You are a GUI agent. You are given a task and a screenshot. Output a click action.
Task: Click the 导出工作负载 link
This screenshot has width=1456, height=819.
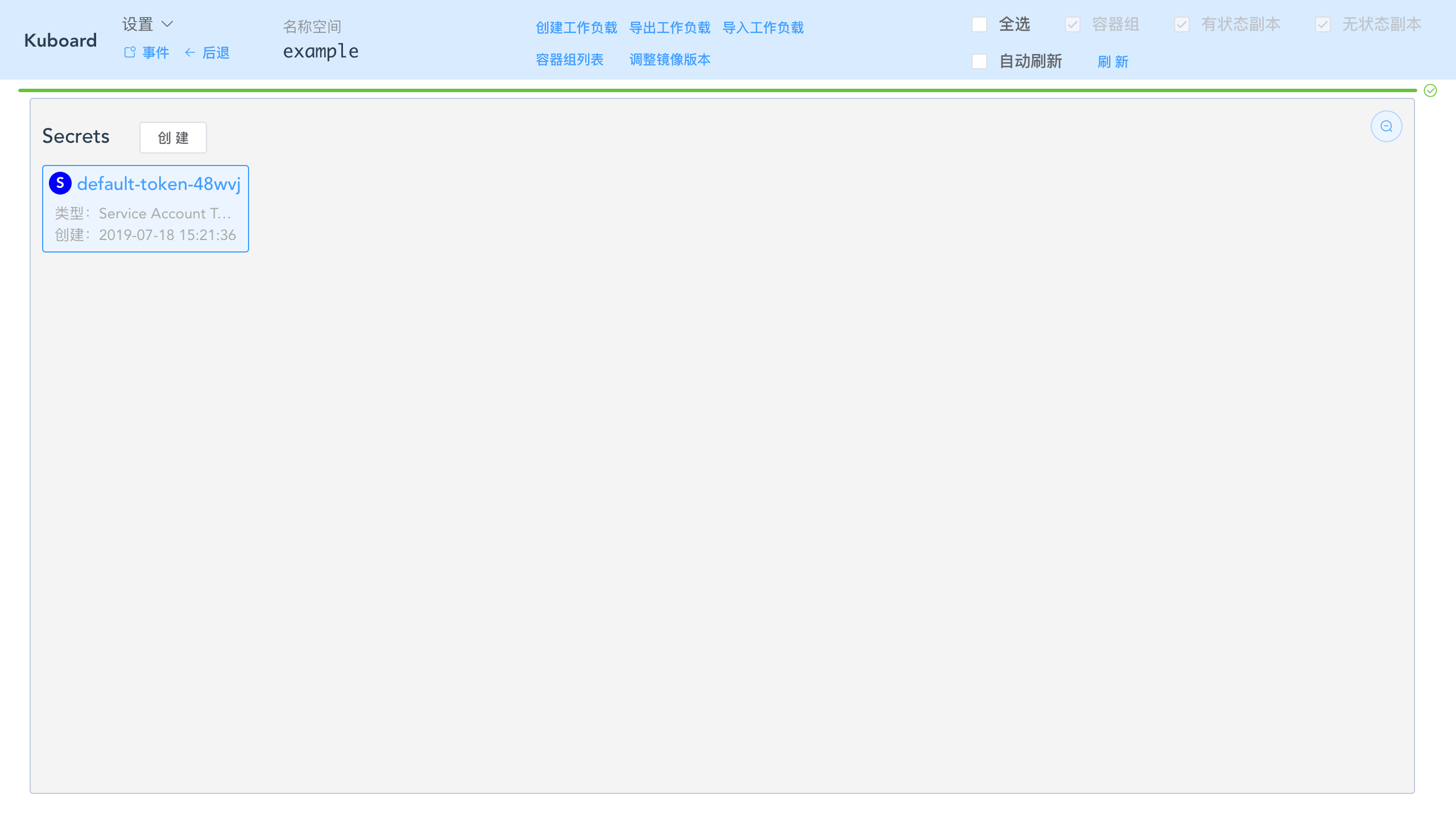(669, 27)
